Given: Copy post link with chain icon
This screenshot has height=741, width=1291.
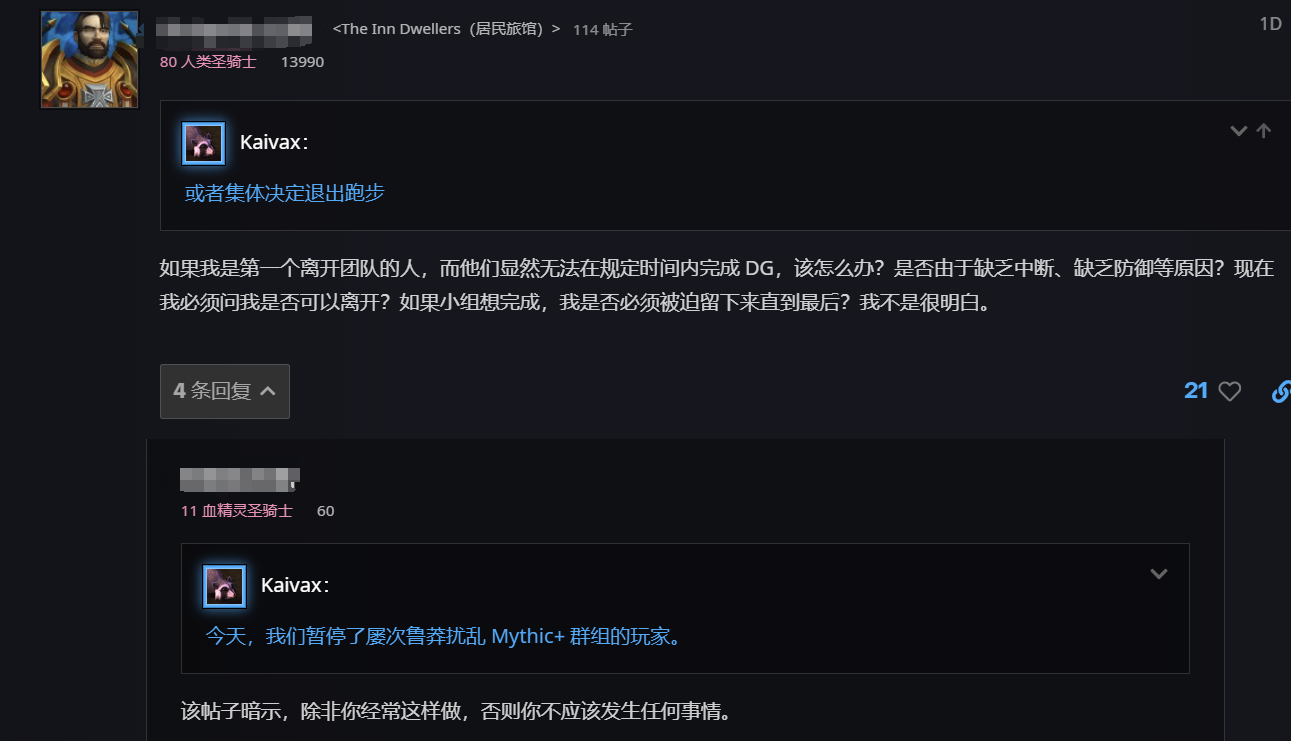Looking at the screenshot, I should point(1280,392).
